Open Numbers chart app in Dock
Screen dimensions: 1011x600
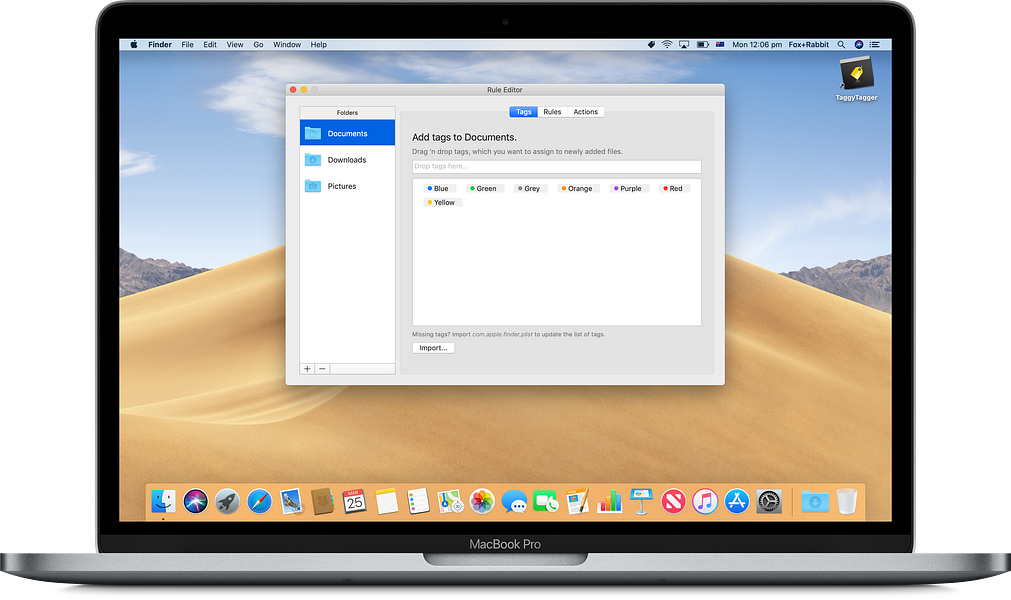click(609, 501)
